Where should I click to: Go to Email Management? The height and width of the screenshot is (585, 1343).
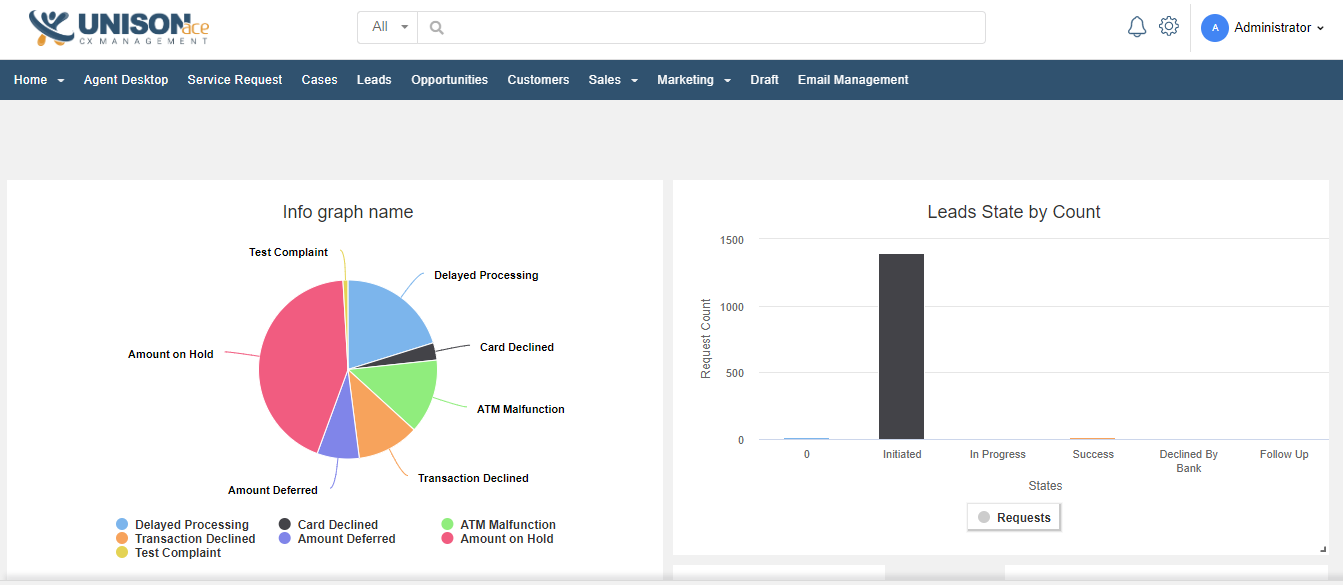[x=852, y=79]
